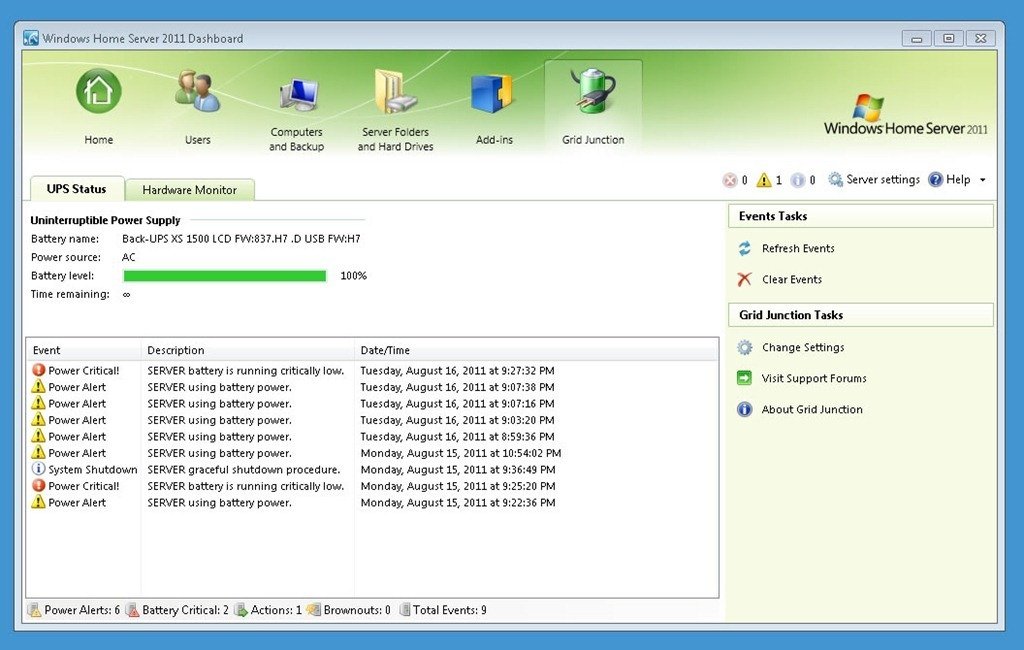Click the Total Events status bar icon

click(x=405, y=610)
